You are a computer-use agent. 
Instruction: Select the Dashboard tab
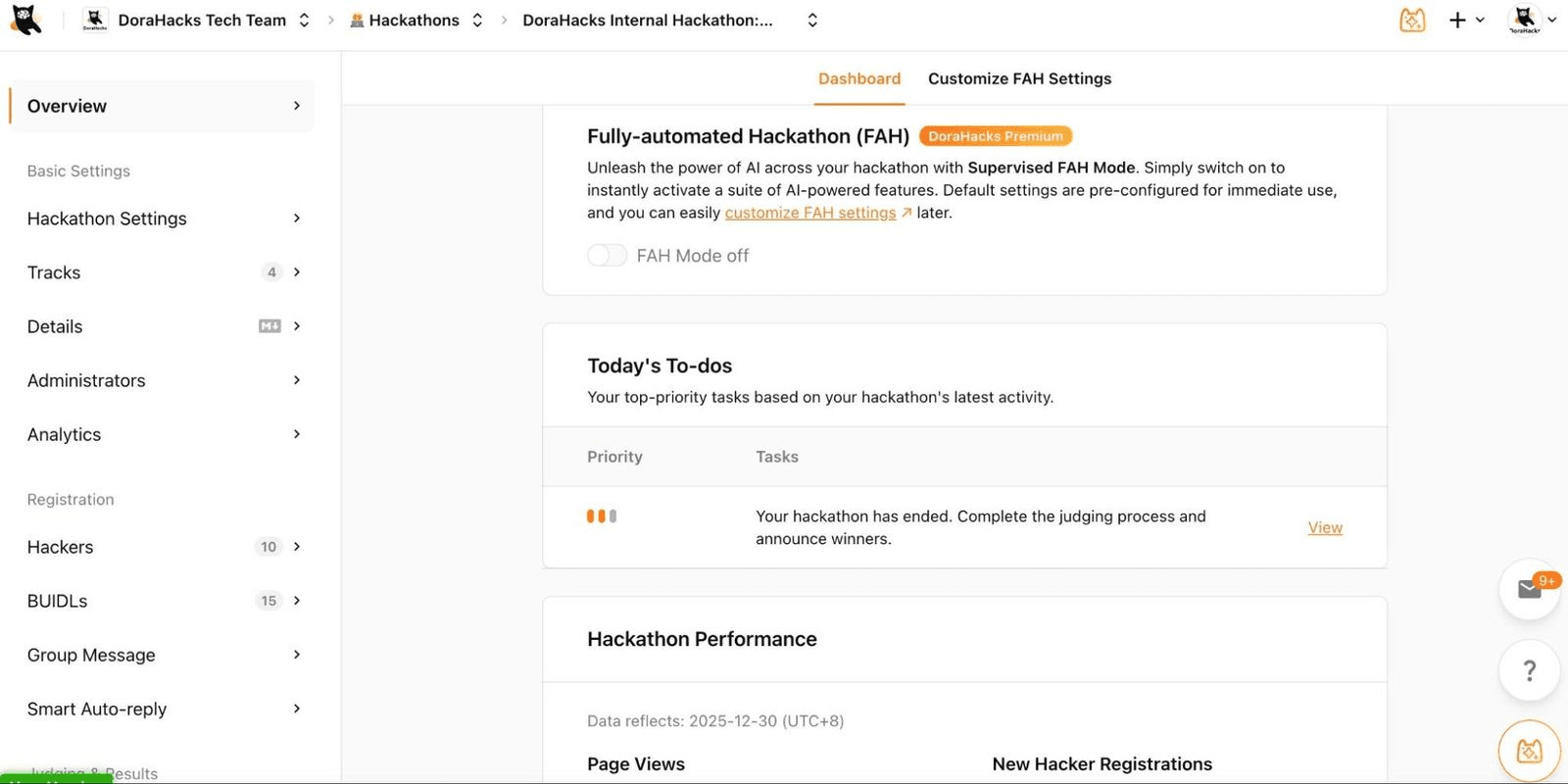pyautogui.click(x=859, y=78)
